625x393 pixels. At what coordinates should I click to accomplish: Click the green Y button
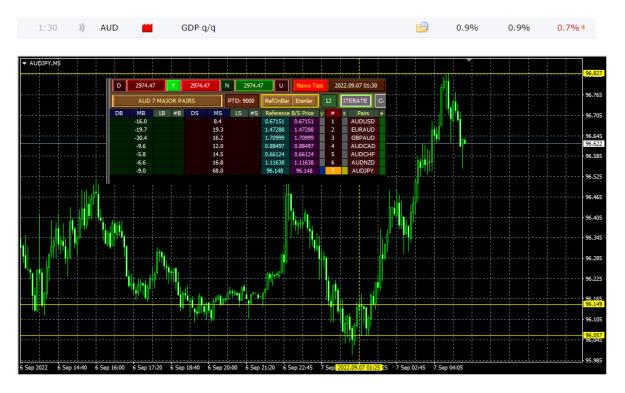pyautogui.click(x=173, y=86)
